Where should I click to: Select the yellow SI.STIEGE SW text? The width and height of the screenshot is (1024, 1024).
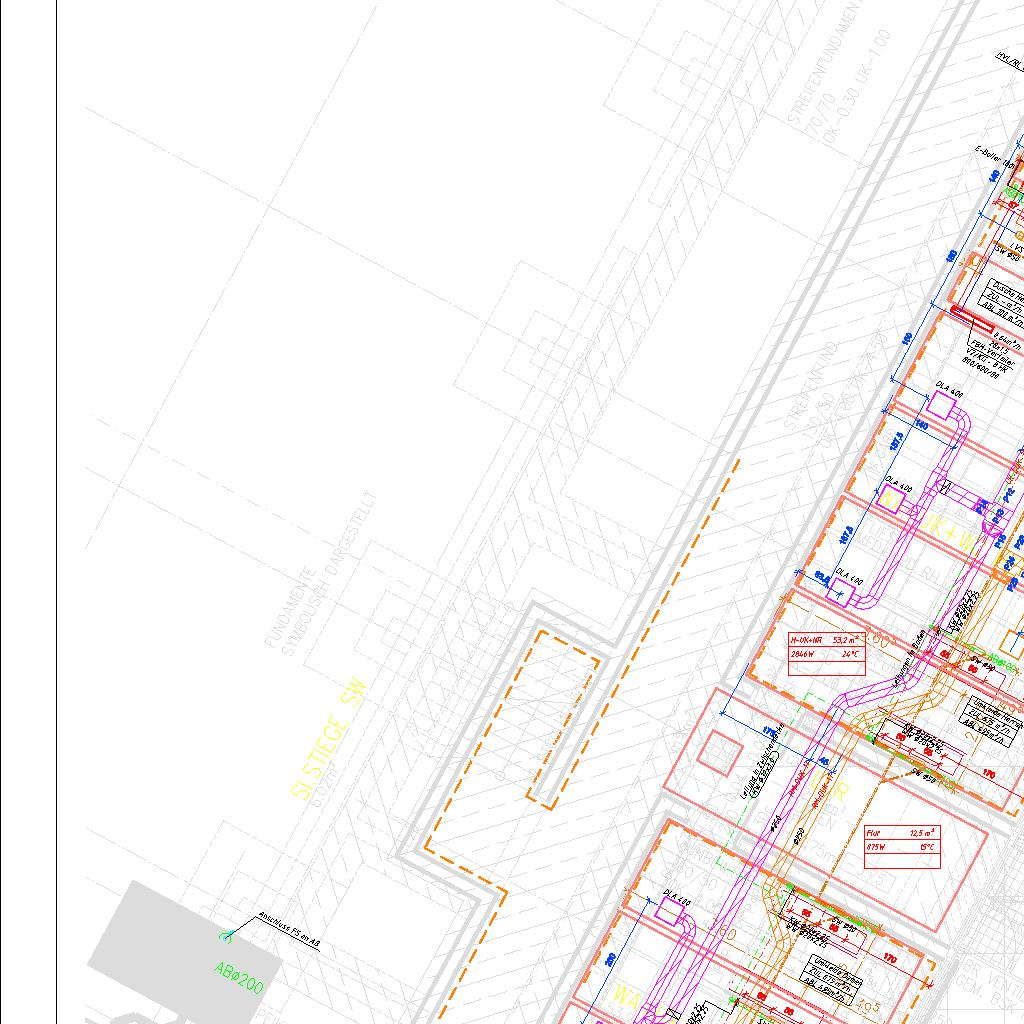pyautogui.click(x=329, y=740)
